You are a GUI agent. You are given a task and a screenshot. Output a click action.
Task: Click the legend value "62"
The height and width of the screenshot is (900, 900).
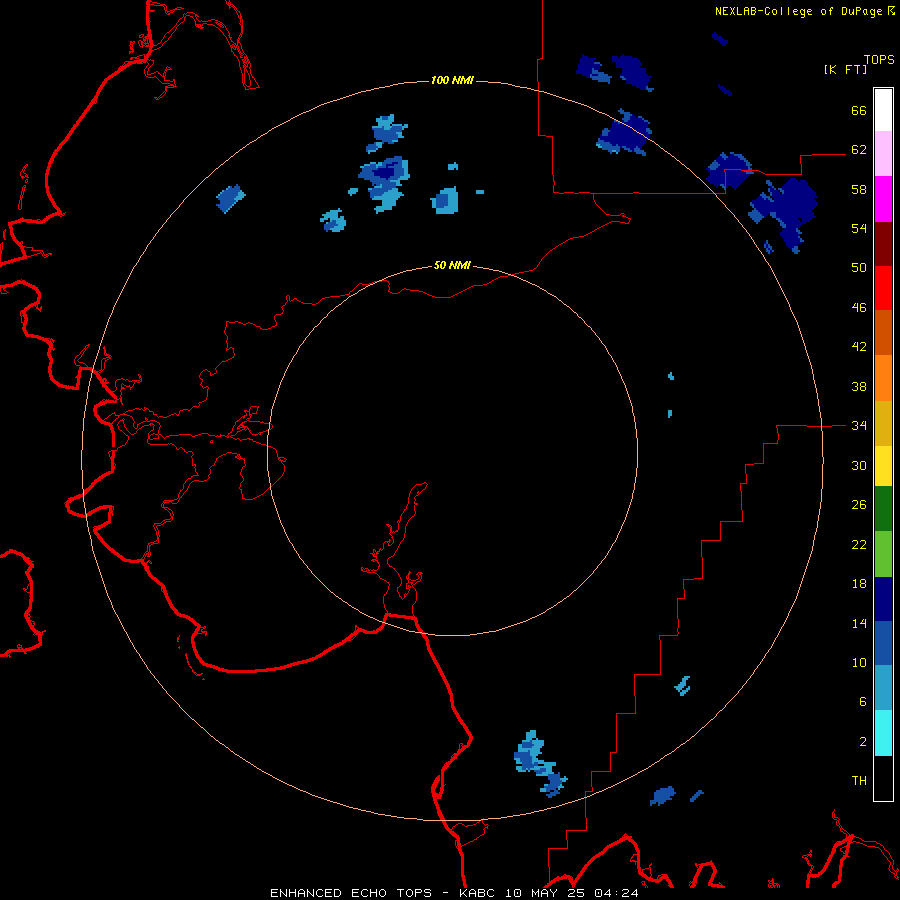pos(859,150)
